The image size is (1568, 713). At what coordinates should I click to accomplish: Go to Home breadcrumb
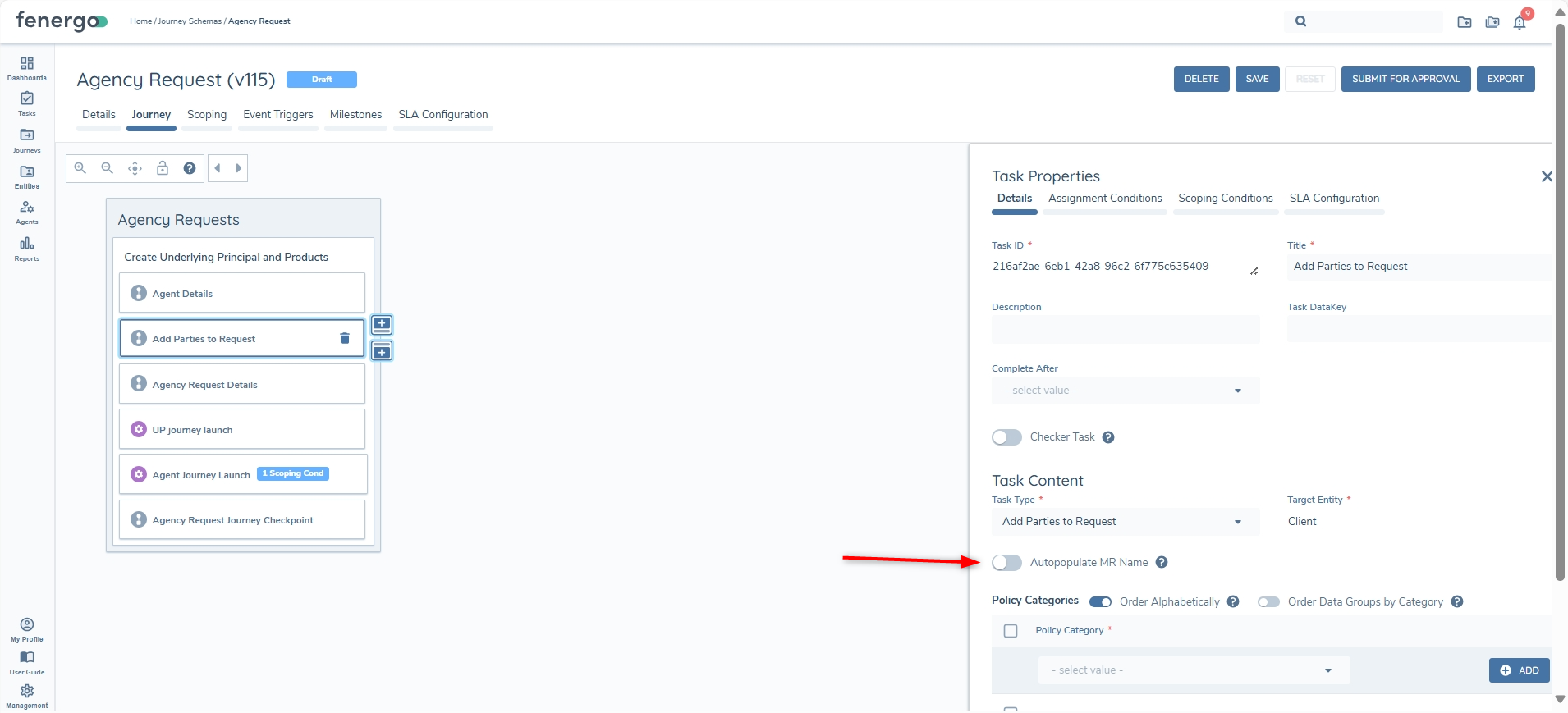141,21
